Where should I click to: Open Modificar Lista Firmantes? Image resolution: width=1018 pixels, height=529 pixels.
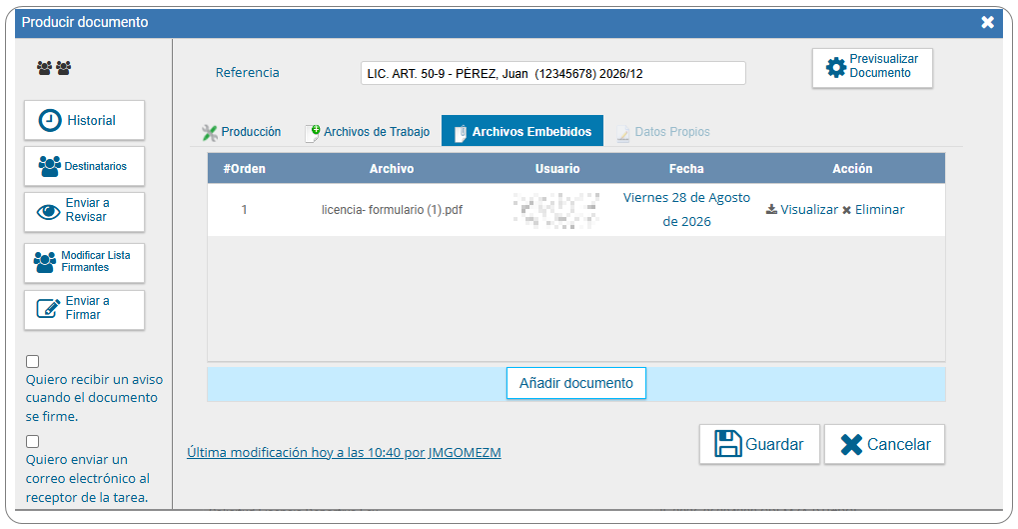click(84, 262)
